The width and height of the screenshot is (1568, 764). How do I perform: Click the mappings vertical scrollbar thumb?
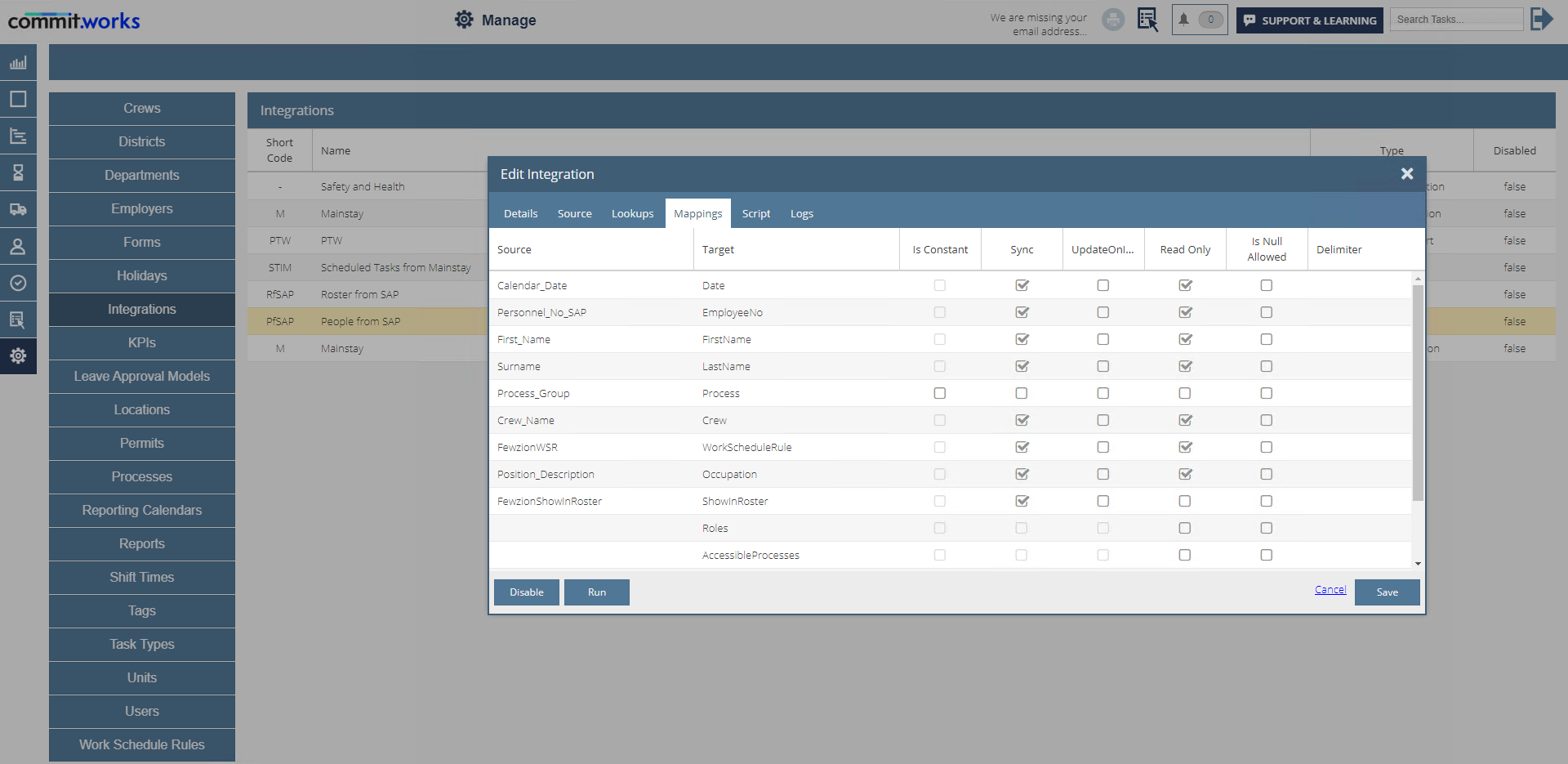pos(1418,392)
